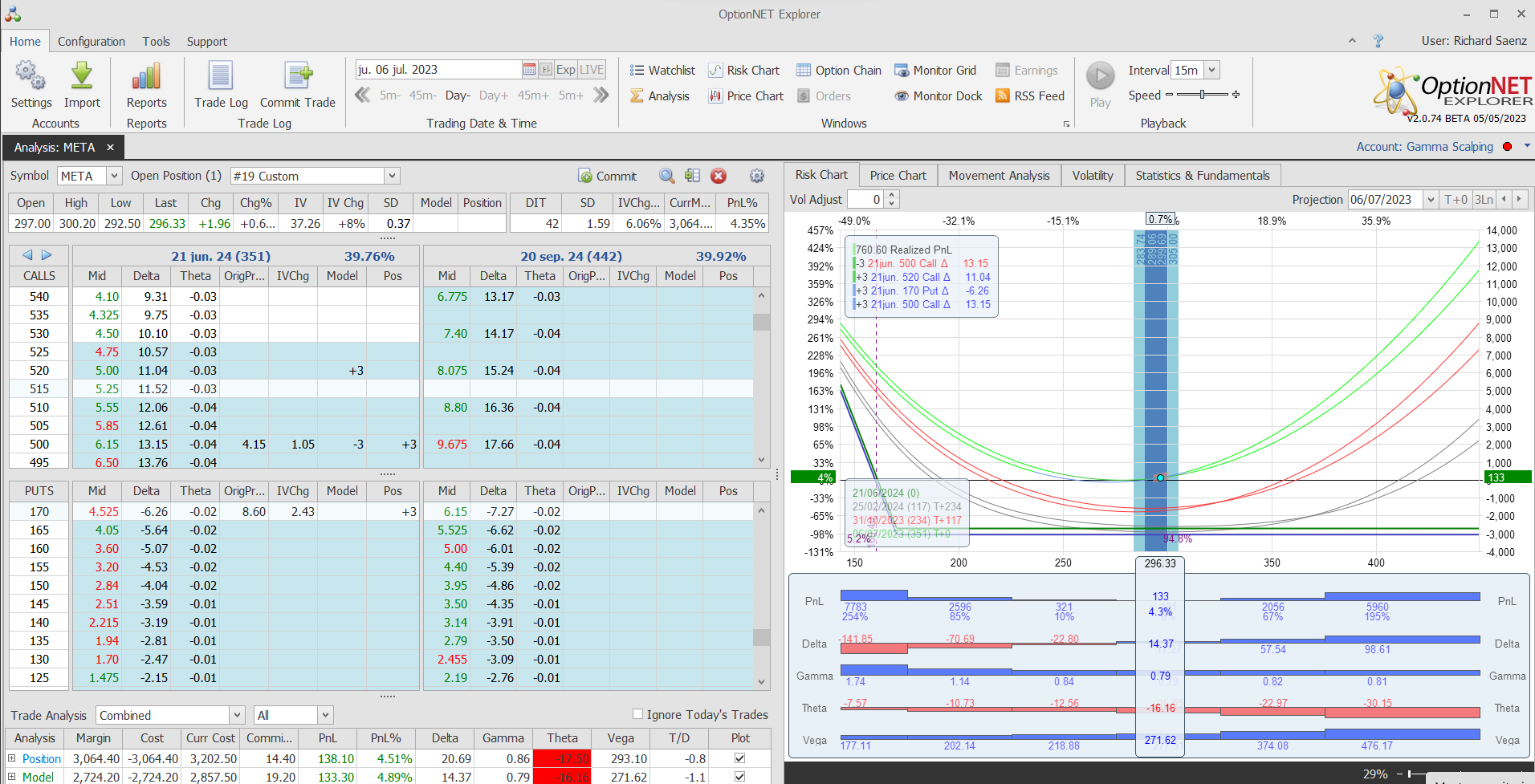Open the Option Chain window
The width and height of the screenshot is (1535, 784).
(x=839, y=71)
